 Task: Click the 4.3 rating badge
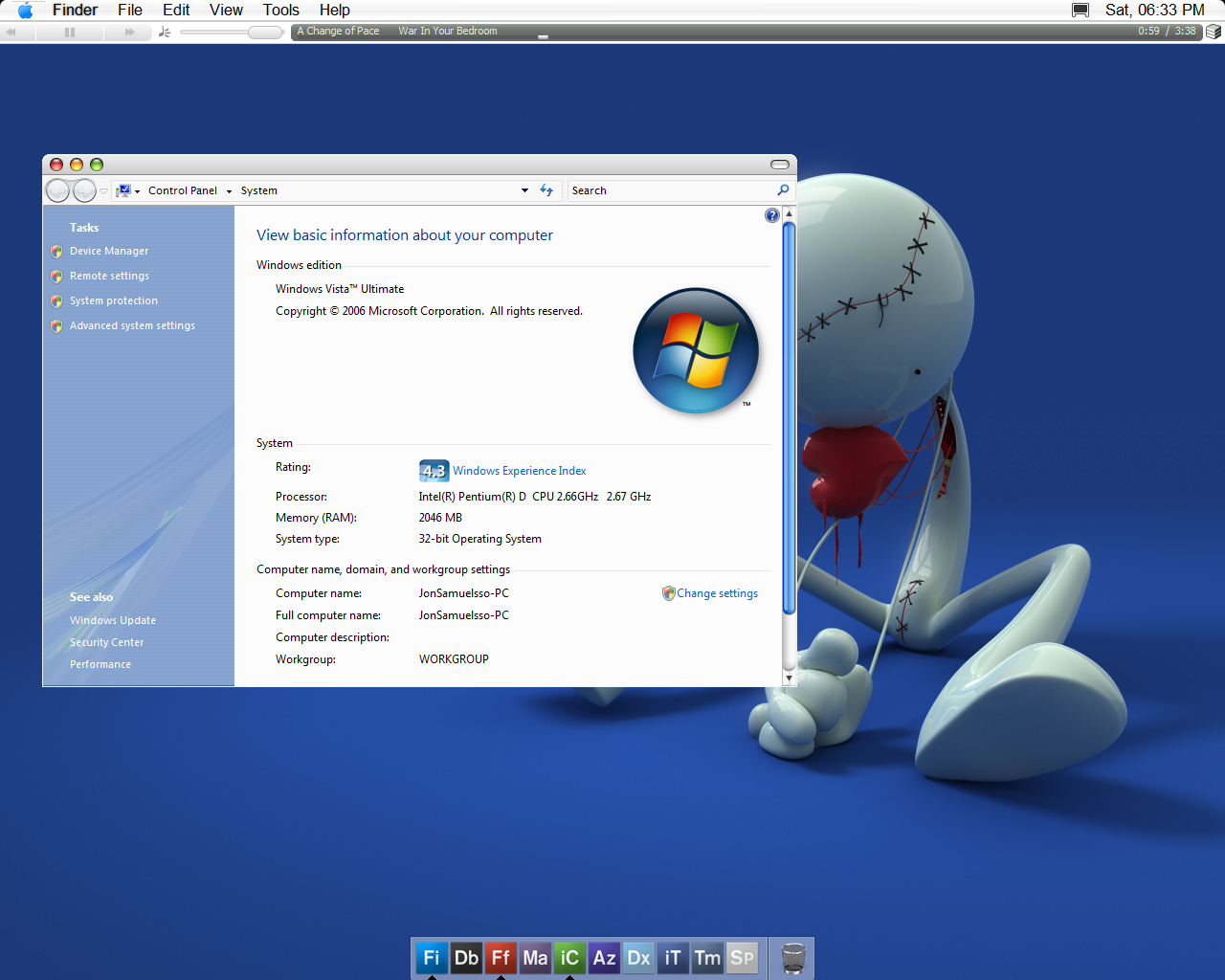pos(434,471)
